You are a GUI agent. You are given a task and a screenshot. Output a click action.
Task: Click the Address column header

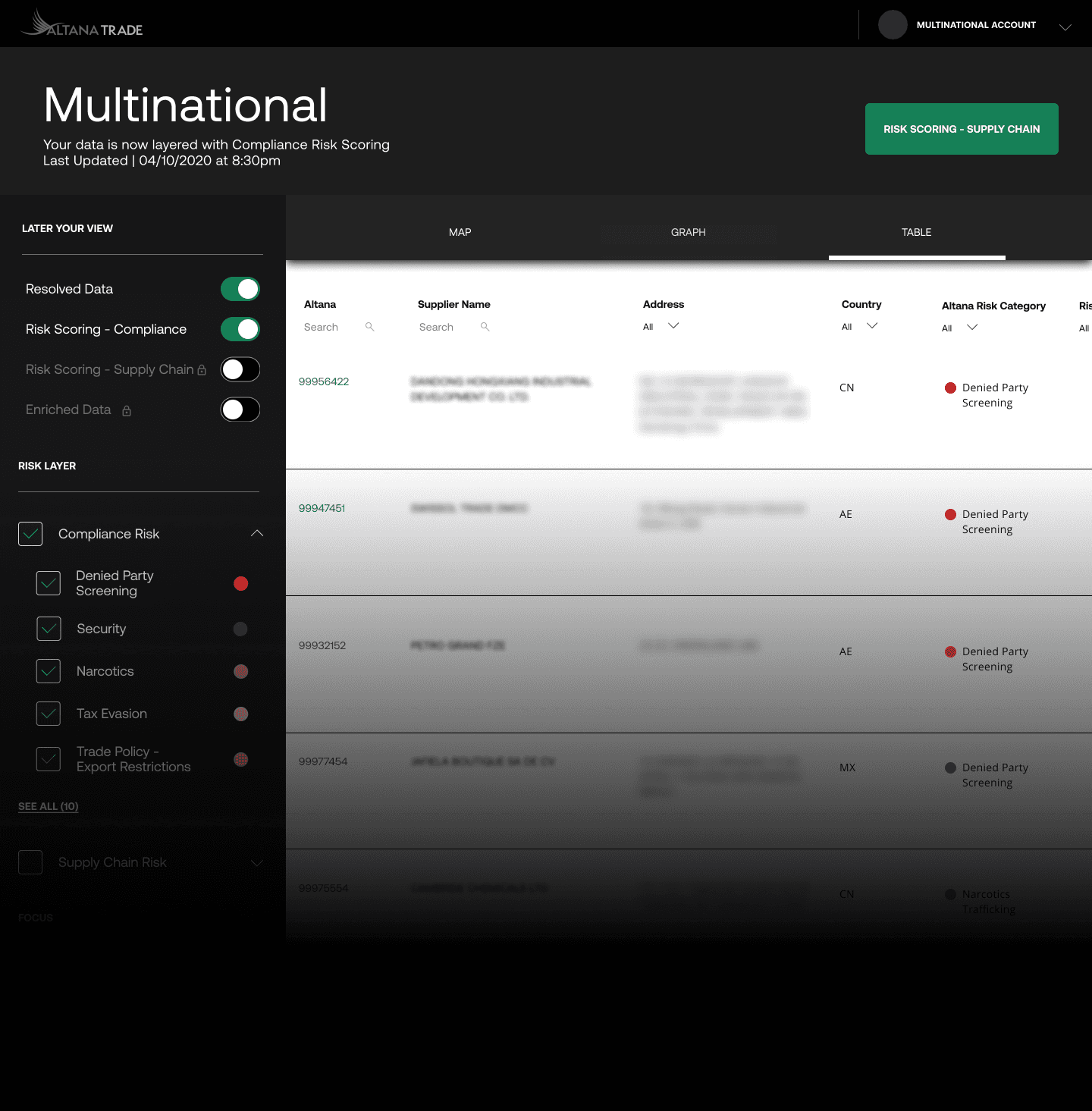pos(664,304)
